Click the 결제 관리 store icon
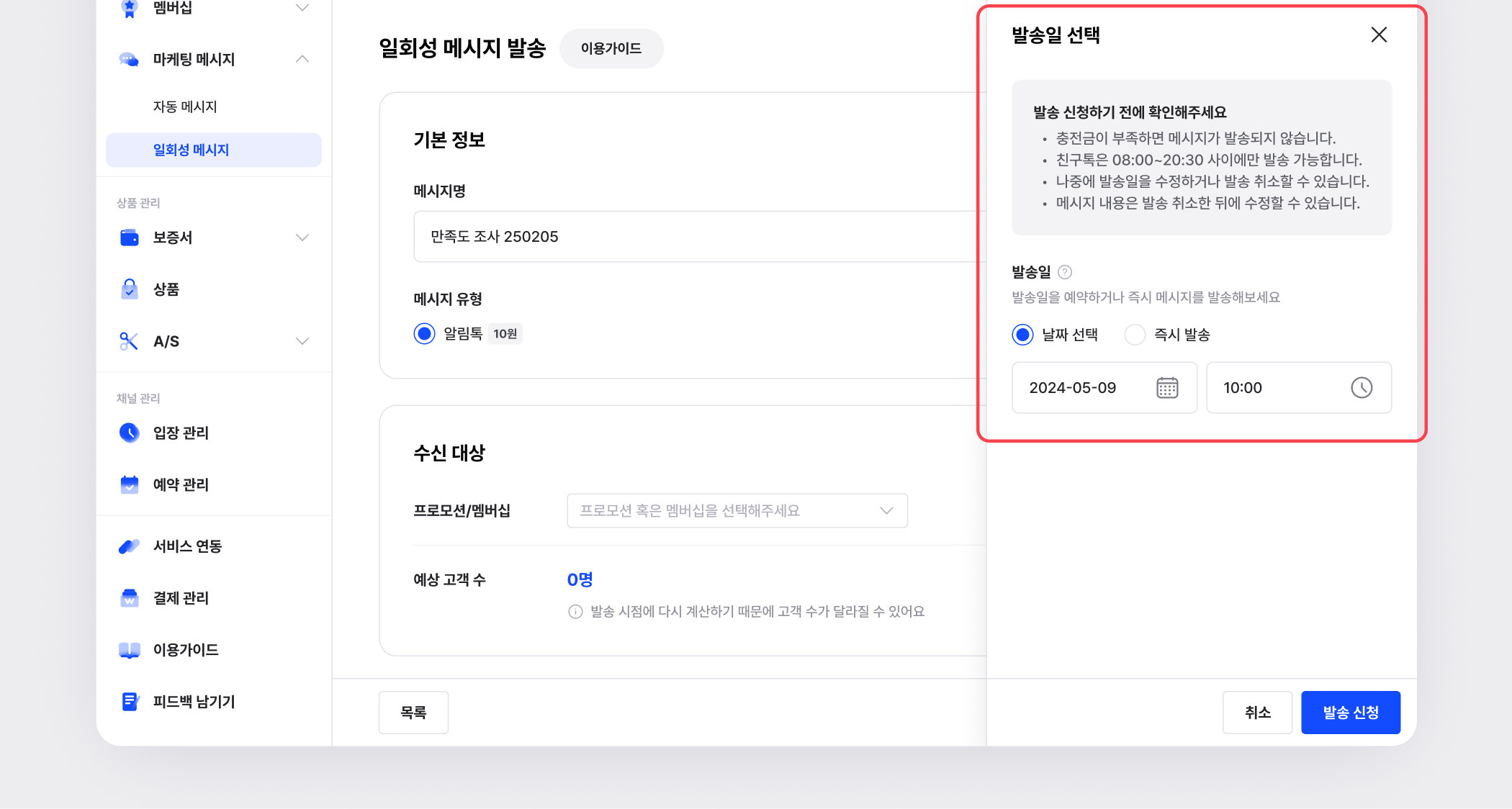 pos(130,598)
